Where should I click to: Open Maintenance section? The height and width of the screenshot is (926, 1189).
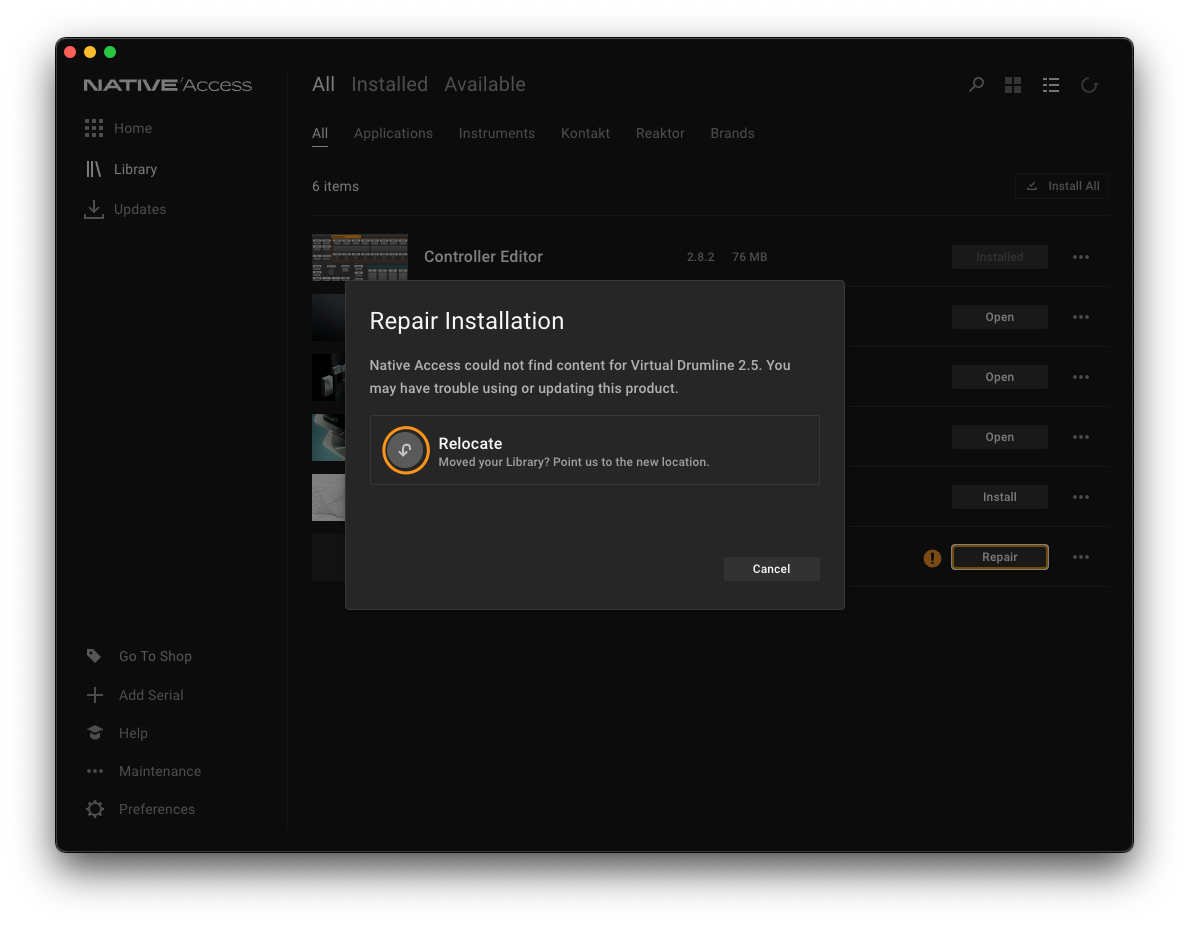[160, 771]
